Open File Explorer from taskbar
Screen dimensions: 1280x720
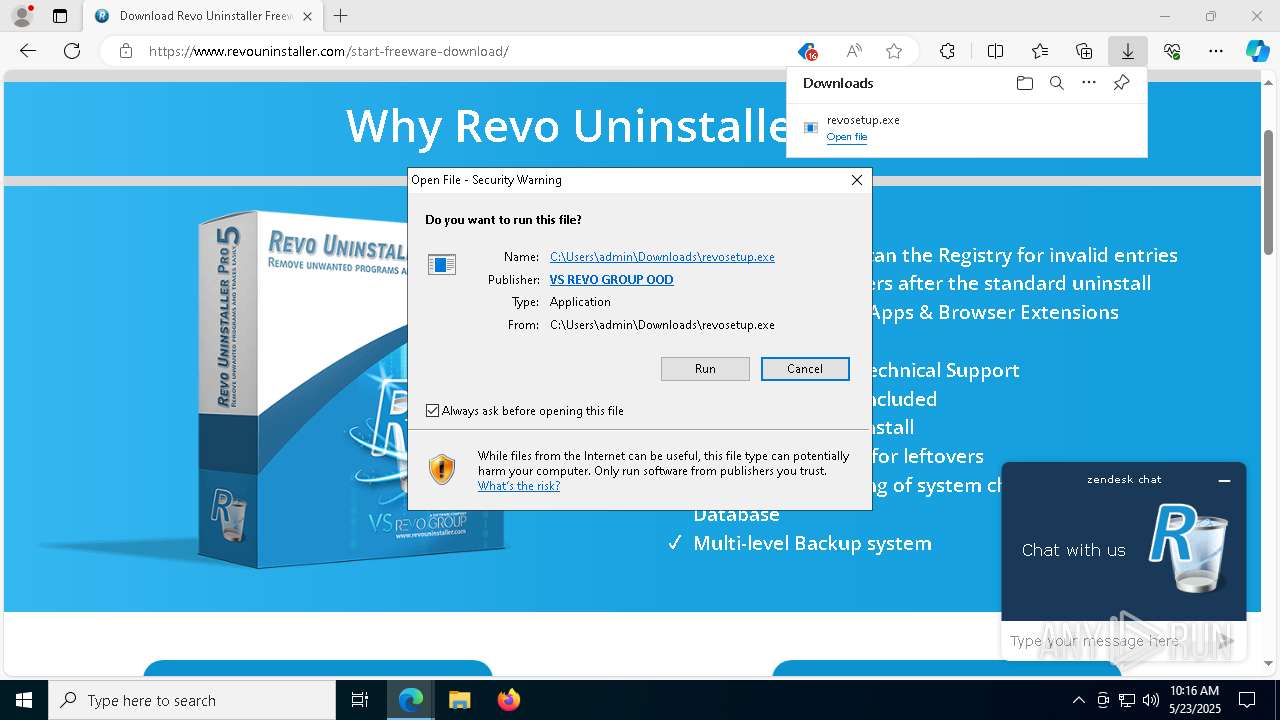coord(459,700)
